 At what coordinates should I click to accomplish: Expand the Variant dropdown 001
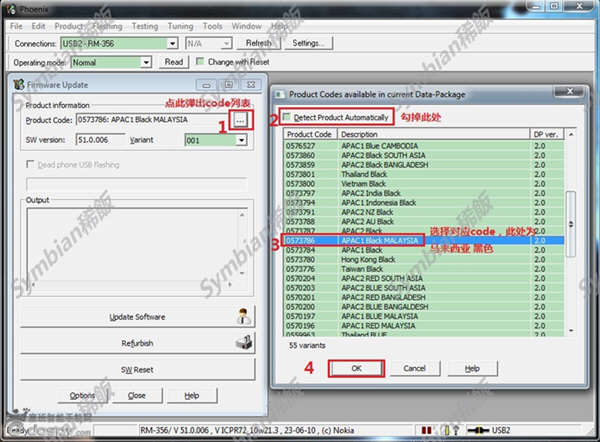241,140
